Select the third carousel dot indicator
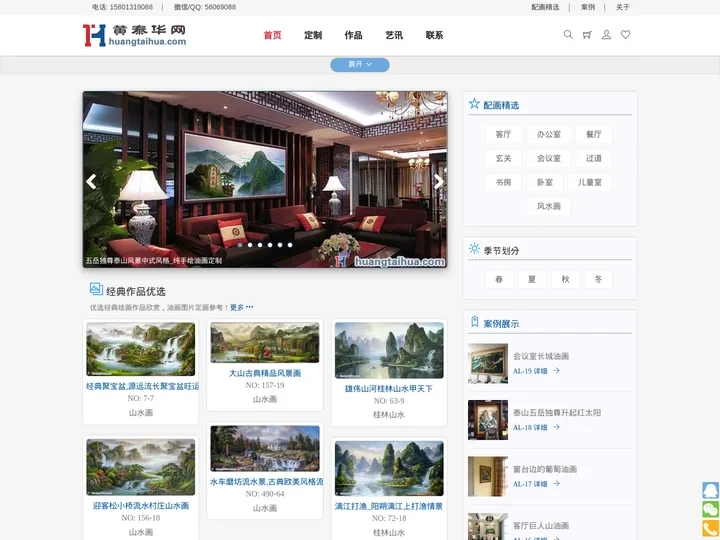This screenshot has height=540, width=720. tap(260, 245)
